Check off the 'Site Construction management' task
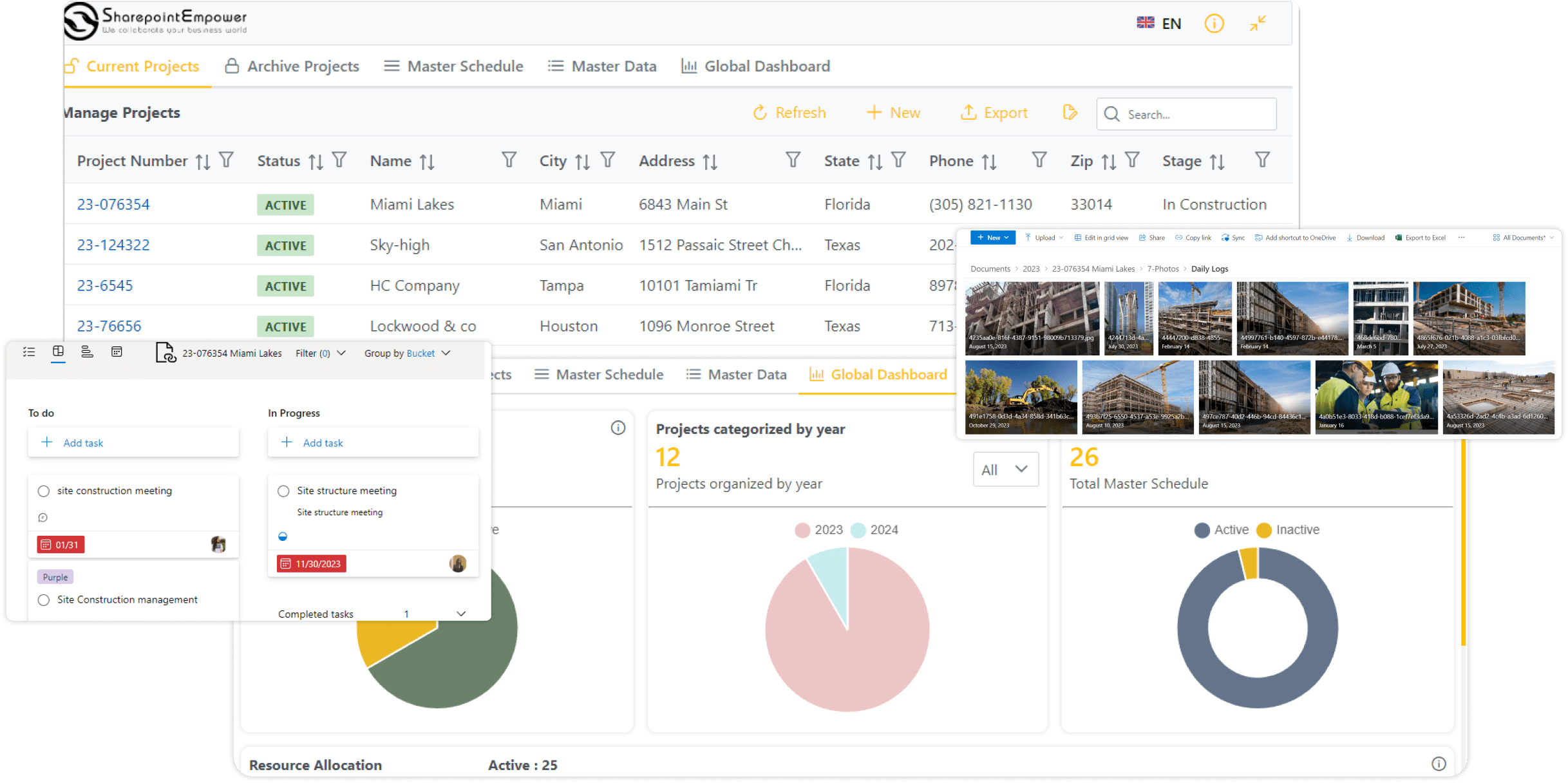 click(44, 600)
